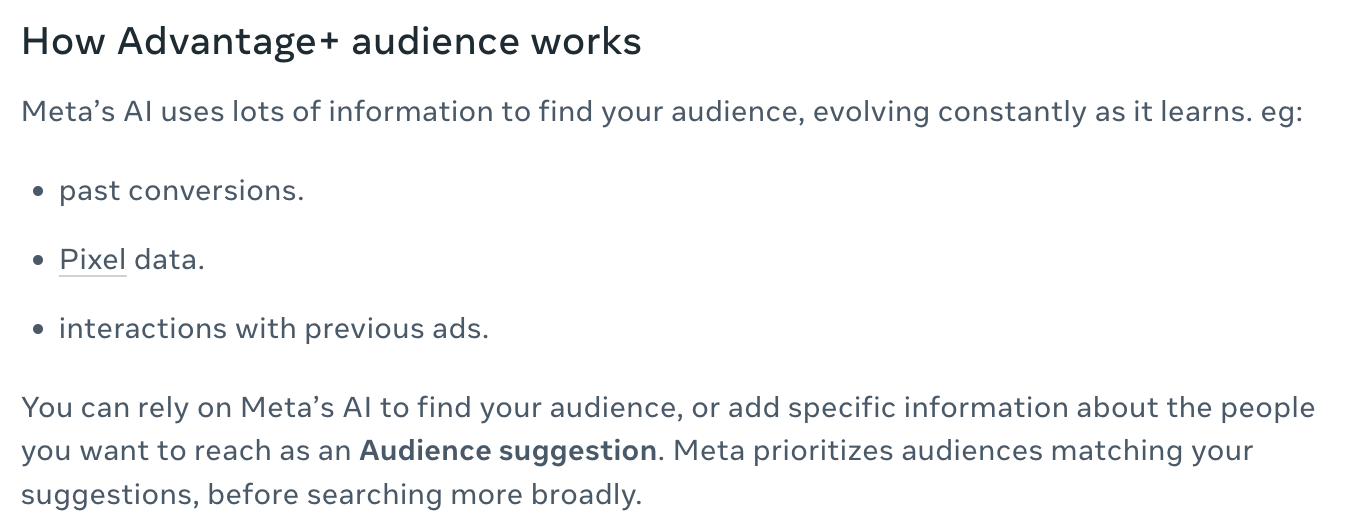This screenshot has height=530, width=1358.
Task: Click "before searching more broadly." phrase
Action: [424, 495]
